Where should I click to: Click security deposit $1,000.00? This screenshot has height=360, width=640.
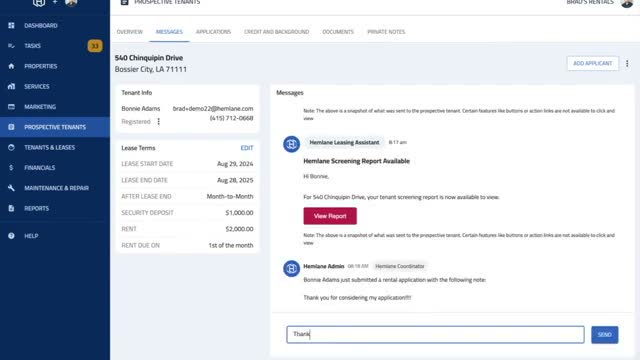click(x=239, y=213)
